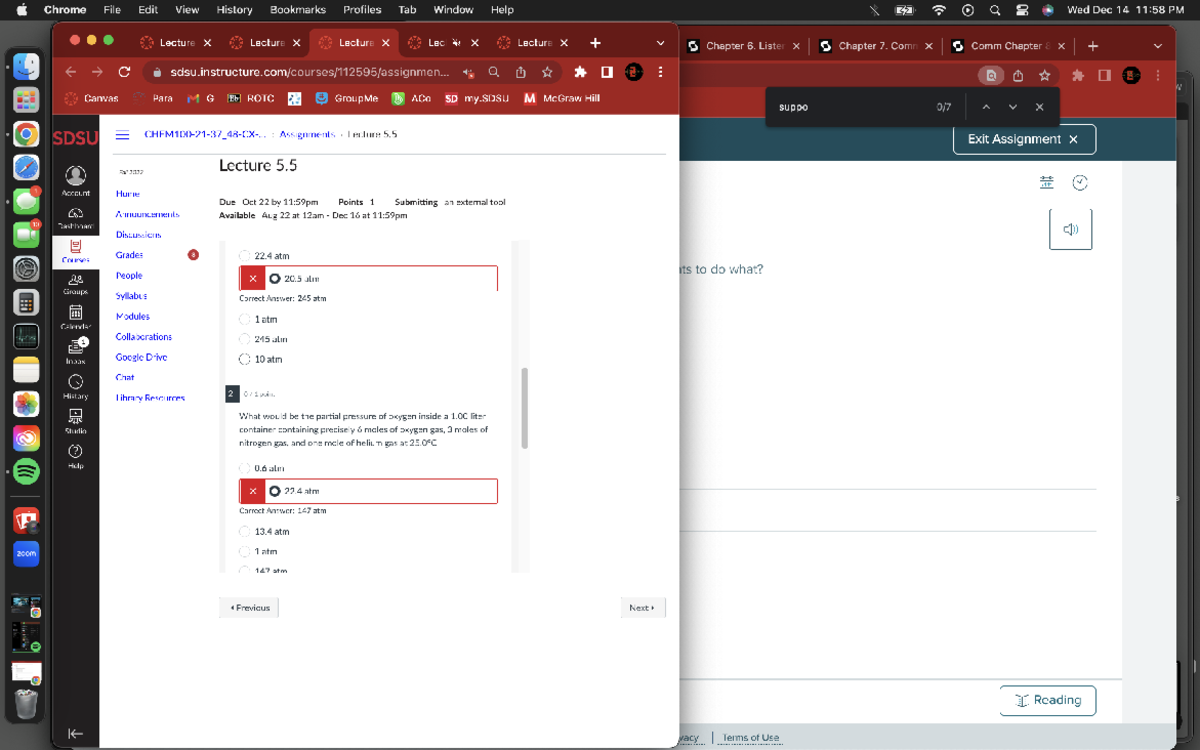Click the quiz frame vertical scrollbar
The image size is (1200, 750).
523,408
